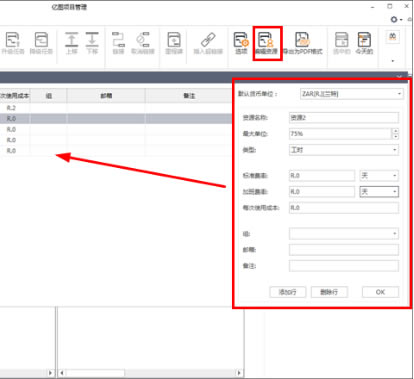Click the 最大单位 field showing 75%

click(340, 134)
